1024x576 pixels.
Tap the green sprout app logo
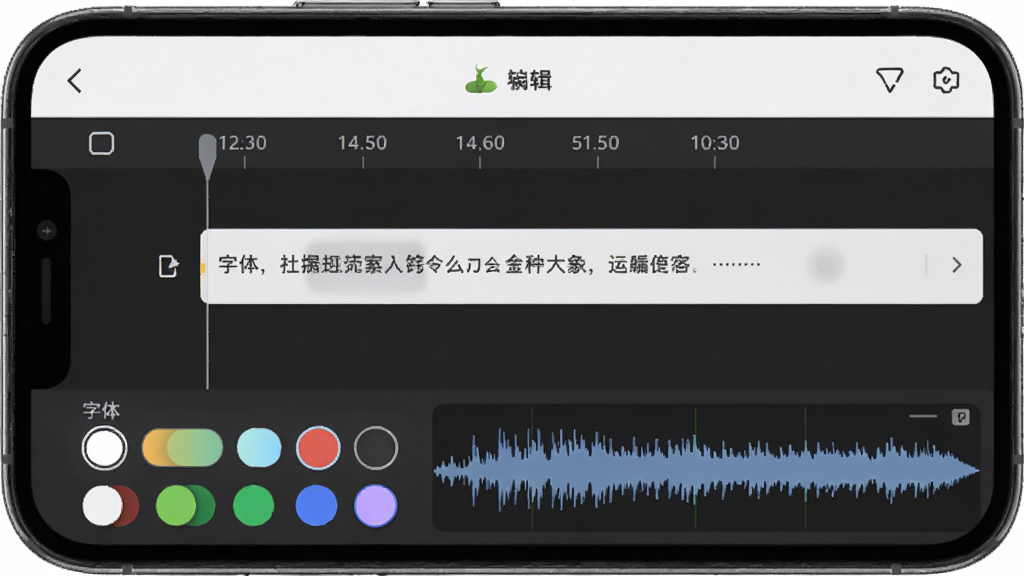coord(481,80)
